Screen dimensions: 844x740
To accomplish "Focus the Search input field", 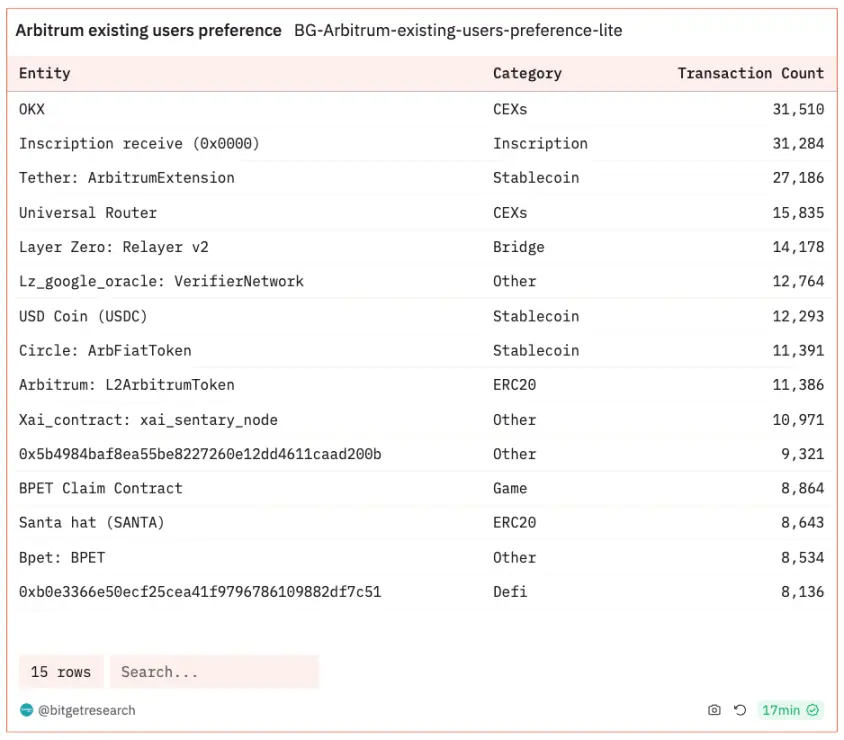I will coord(214,672).
